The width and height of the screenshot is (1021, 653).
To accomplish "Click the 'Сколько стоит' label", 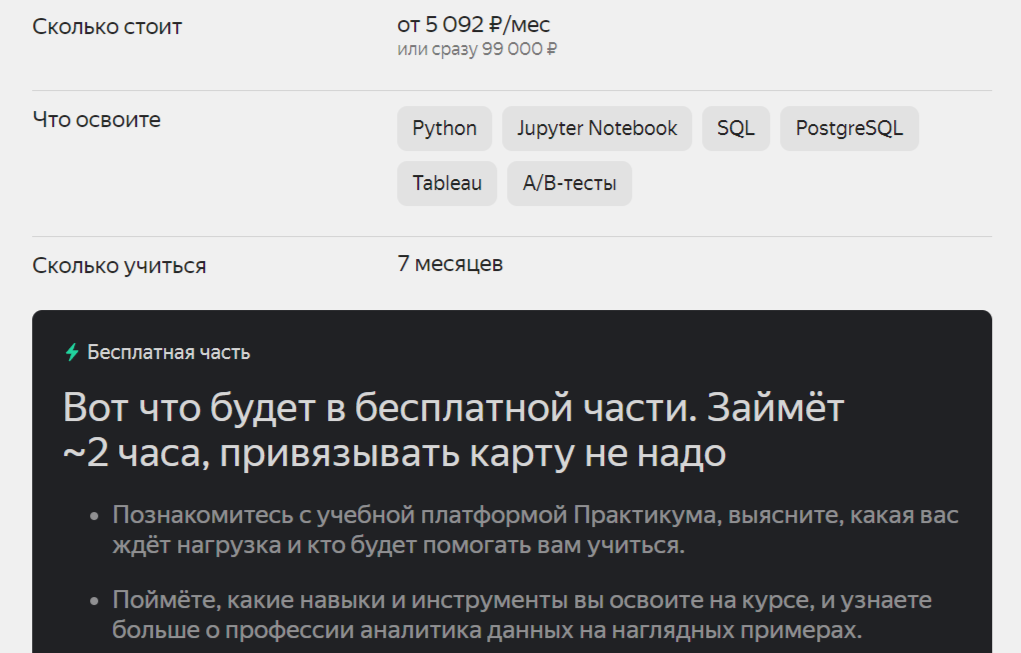I will (x=107, y=27).
